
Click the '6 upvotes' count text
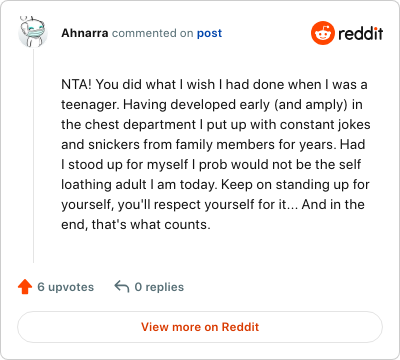(x=66, y=287)
